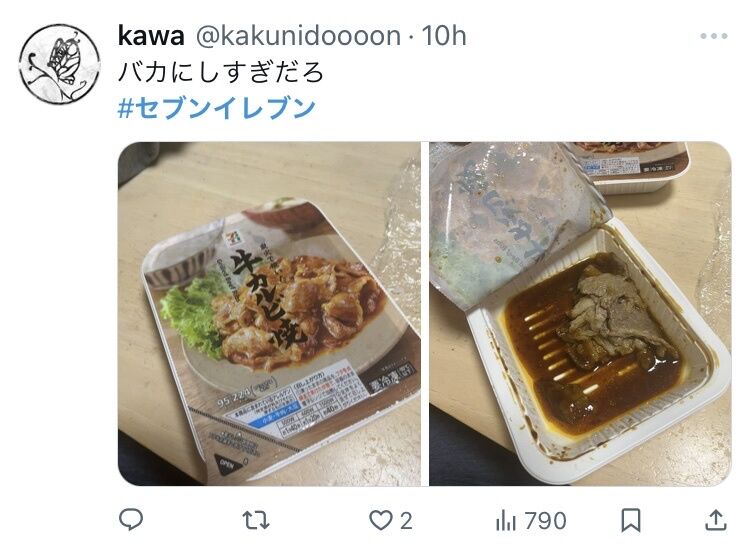Open the 10h timestamp permalink

pos(444,36)
